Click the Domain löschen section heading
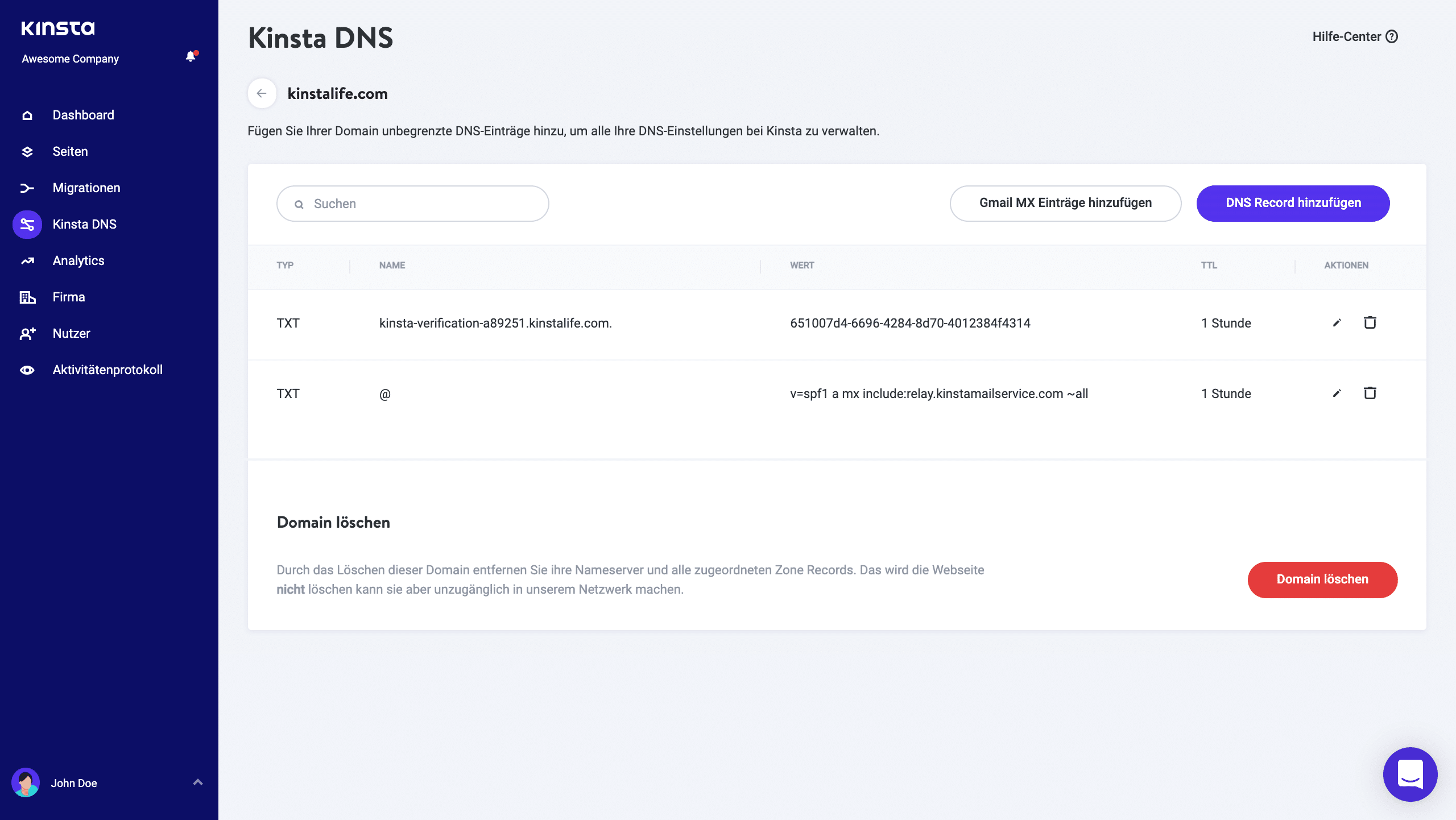The width and height of the screenshot is (1456, 820). (x=333, y=523)
